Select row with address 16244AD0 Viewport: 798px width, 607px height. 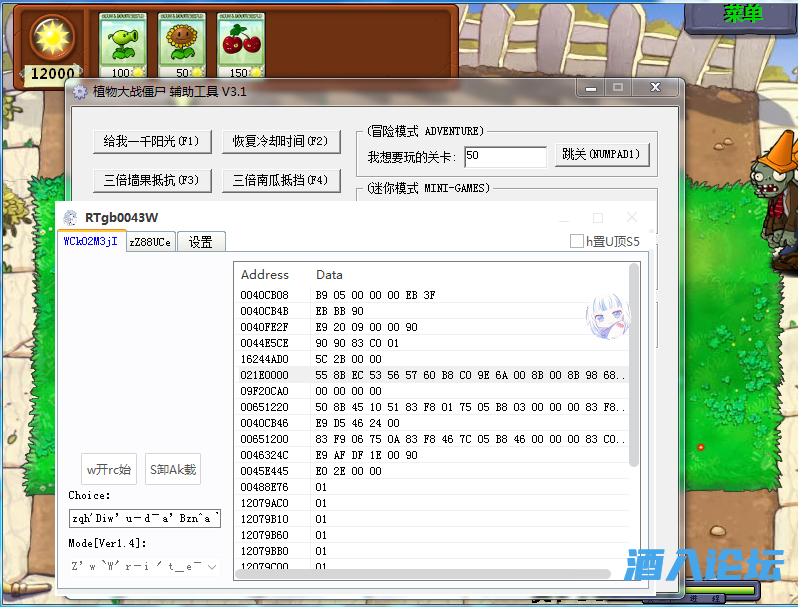click(x=433, y=359)
